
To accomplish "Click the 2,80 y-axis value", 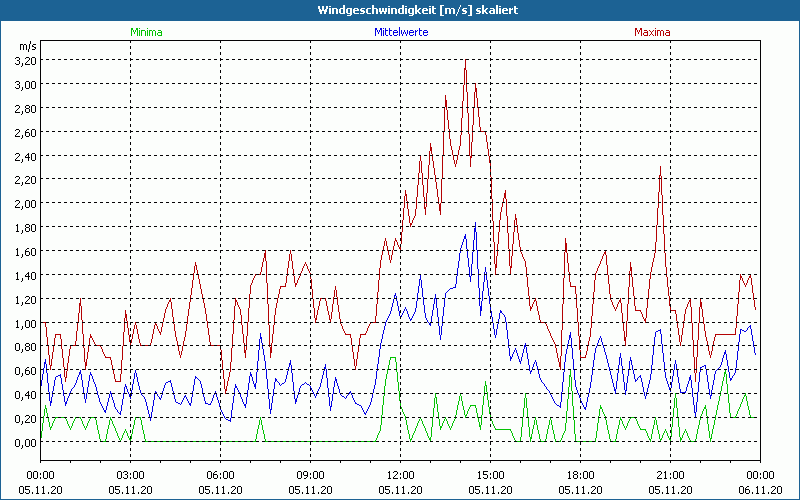I will pos(26,109).
